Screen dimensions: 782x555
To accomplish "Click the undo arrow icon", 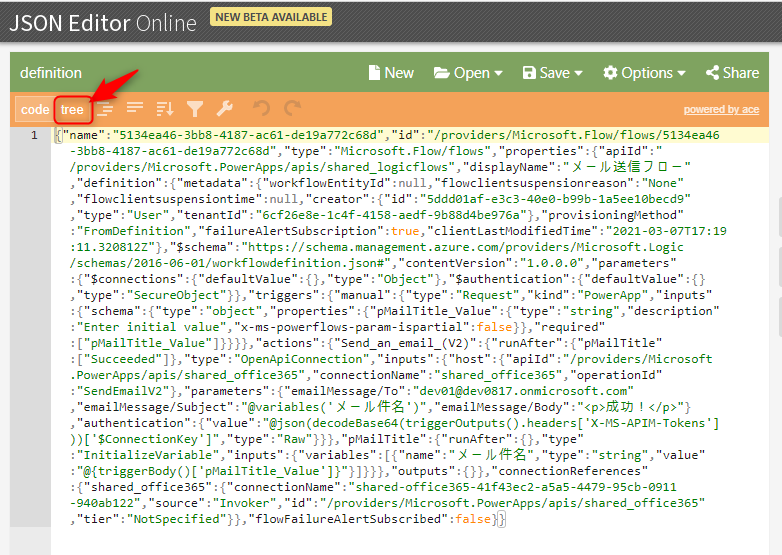I will [x=261, y=108].
